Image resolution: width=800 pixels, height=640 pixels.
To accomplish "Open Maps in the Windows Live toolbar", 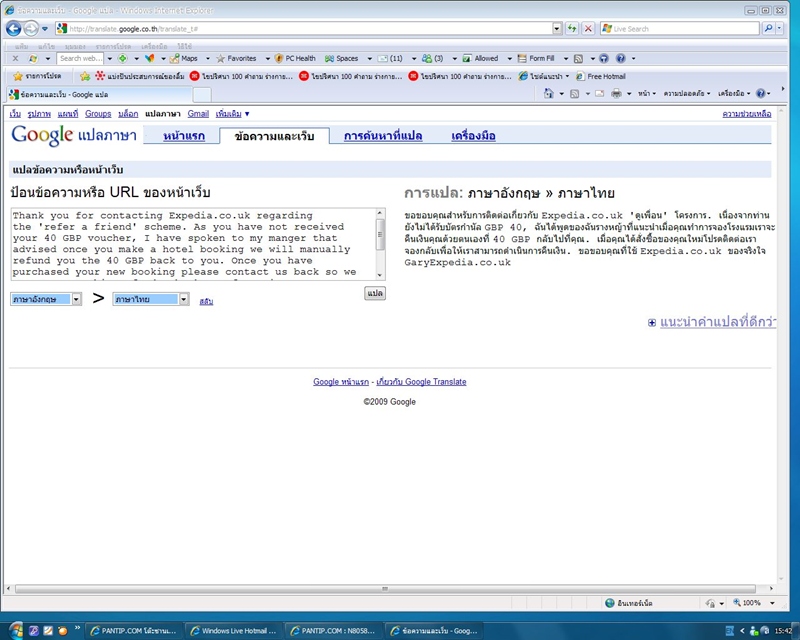I will pyautogui.click(x=185, y=59).
